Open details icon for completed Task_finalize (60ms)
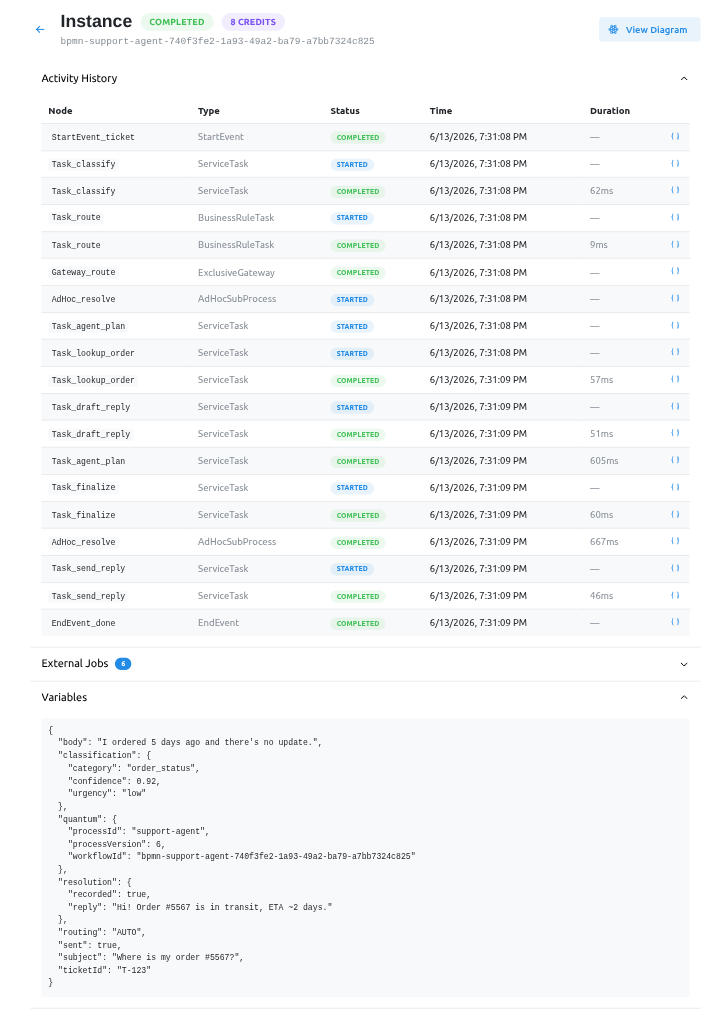This screenshot has width=715, height=1019. click(x=675, y=515)
